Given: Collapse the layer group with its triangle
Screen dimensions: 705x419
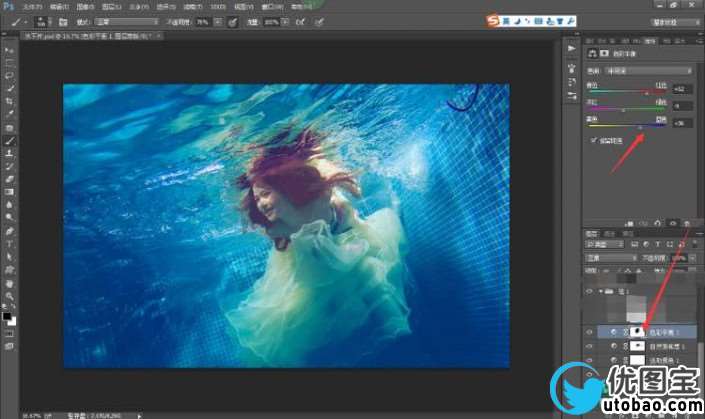Looking at the screenshot, I should 600,291.
